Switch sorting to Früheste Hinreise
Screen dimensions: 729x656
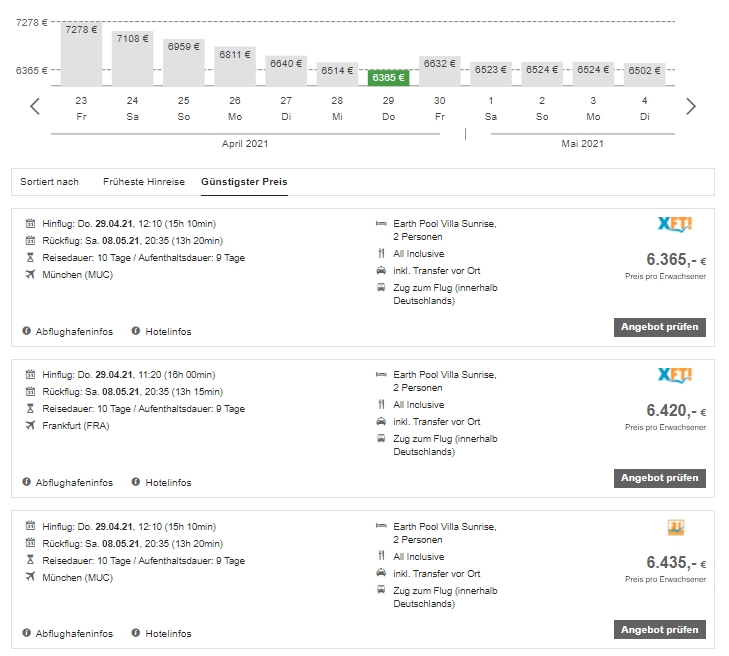[143, 182]
